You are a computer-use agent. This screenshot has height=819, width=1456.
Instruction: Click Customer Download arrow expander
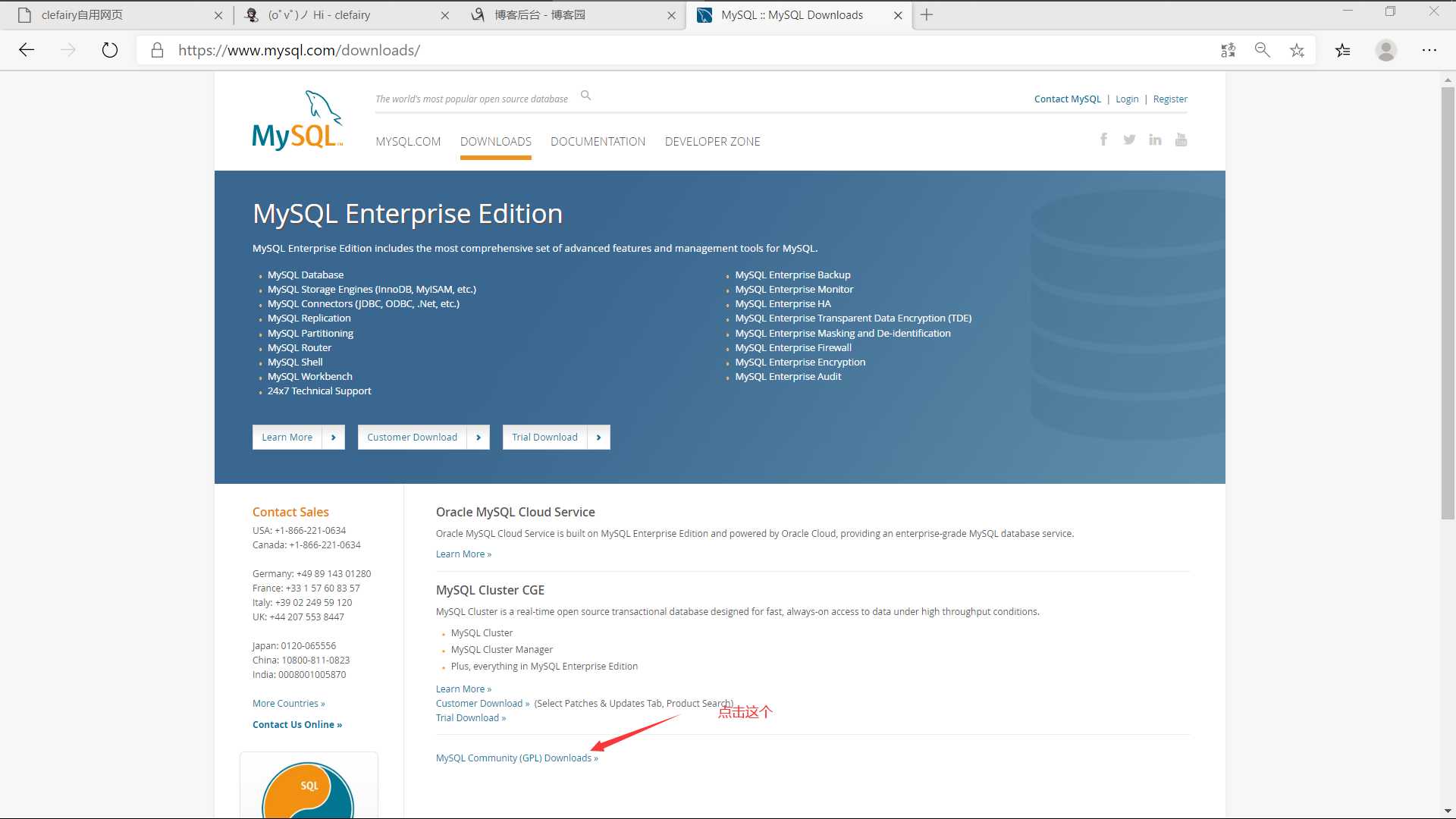click(478, 437)
